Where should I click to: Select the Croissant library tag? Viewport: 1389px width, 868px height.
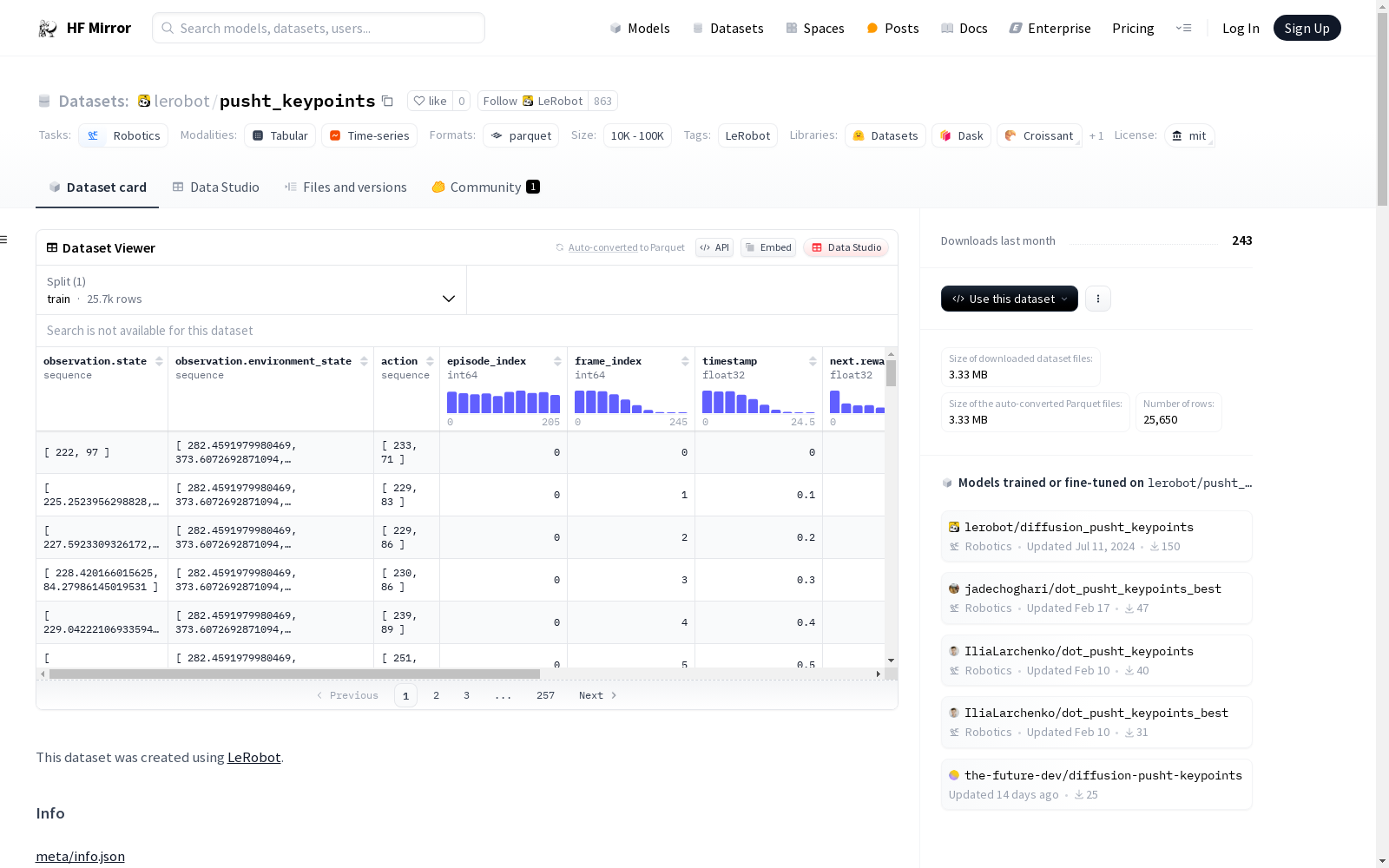pos(1039,136)
